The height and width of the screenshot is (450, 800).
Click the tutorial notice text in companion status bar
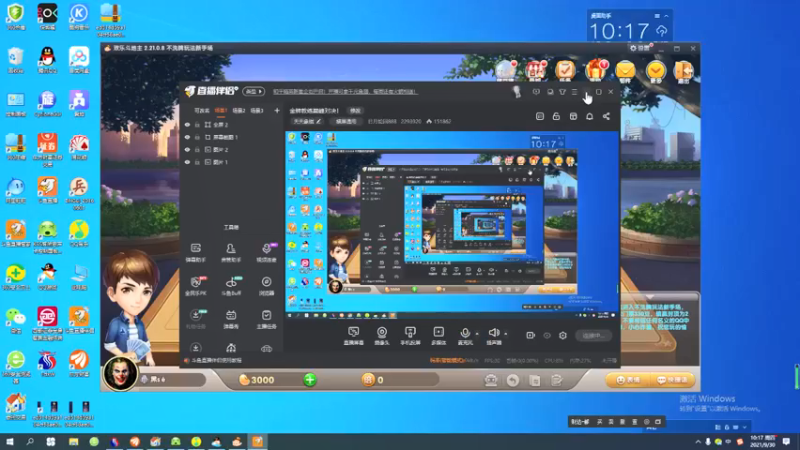tap(217, 361)
